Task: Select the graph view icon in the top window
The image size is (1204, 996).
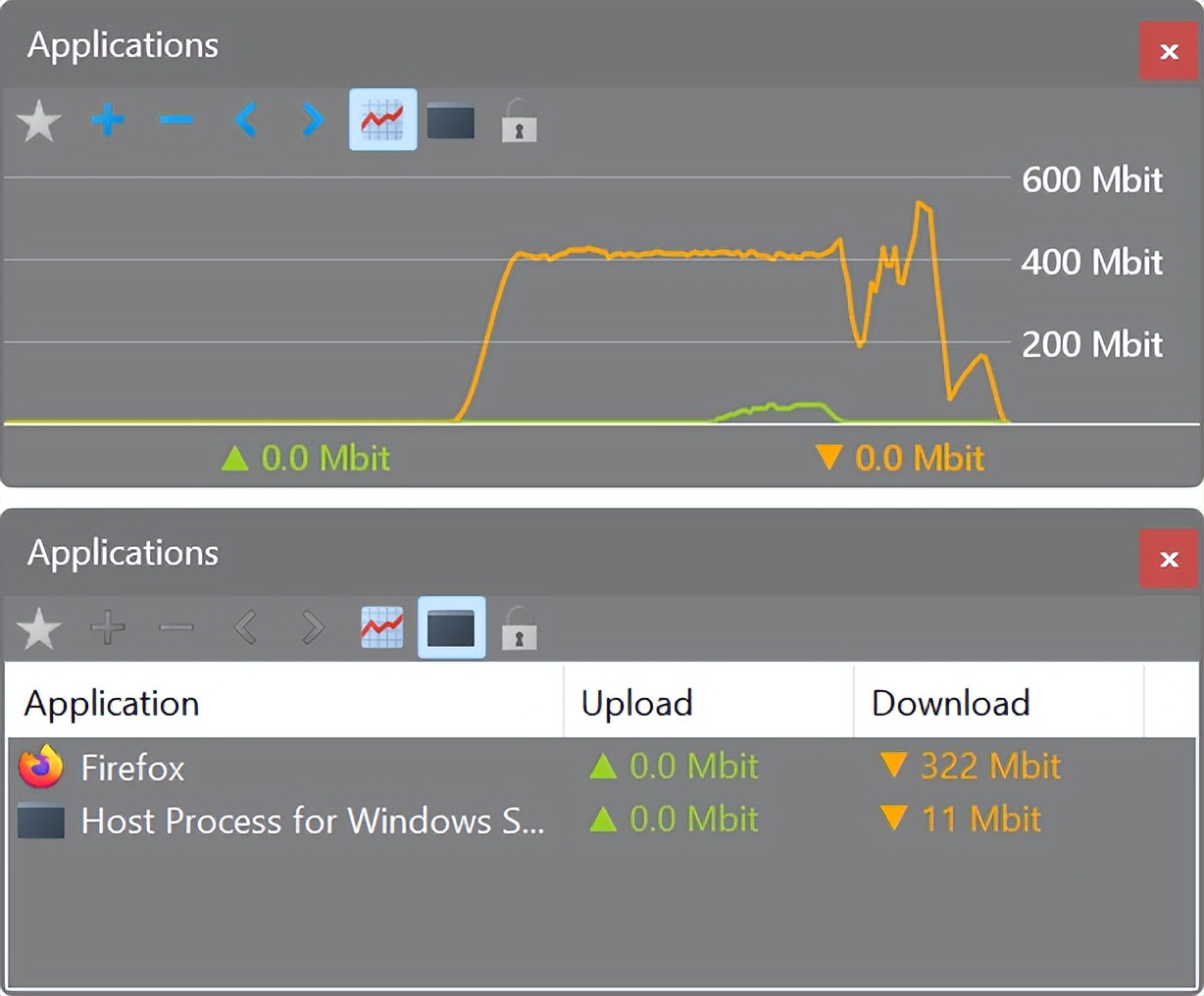Action: [381, 121]
